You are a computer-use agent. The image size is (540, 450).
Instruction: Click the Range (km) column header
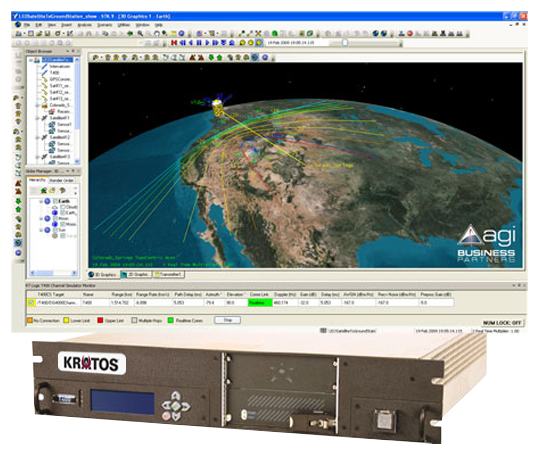click(122, 295)
